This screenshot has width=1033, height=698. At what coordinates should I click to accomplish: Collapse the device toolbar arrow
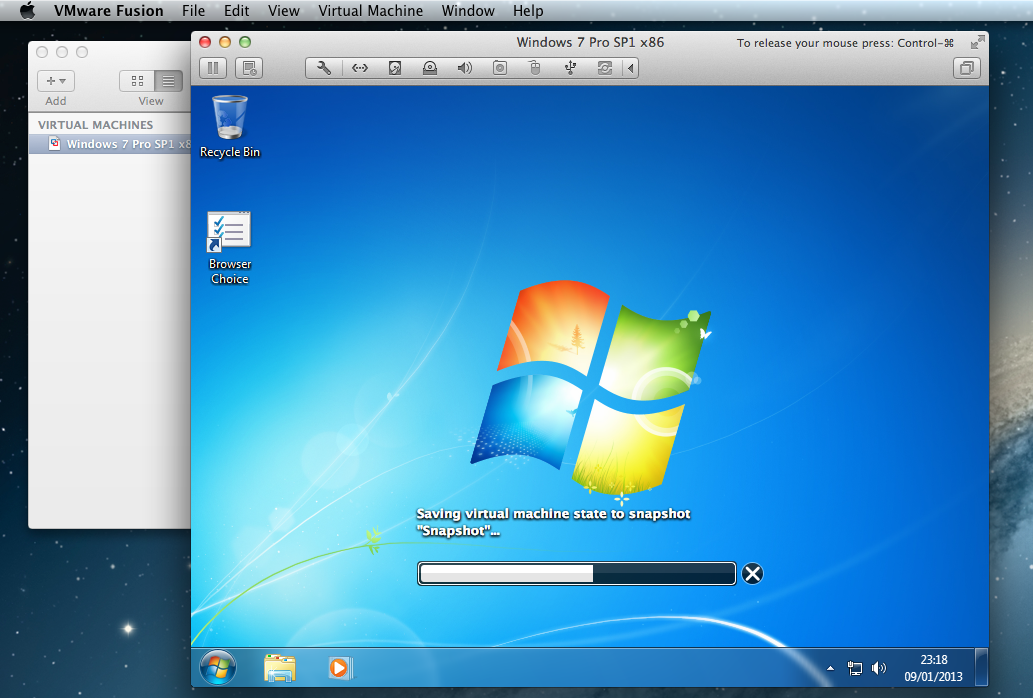click(x=630, y=68)
